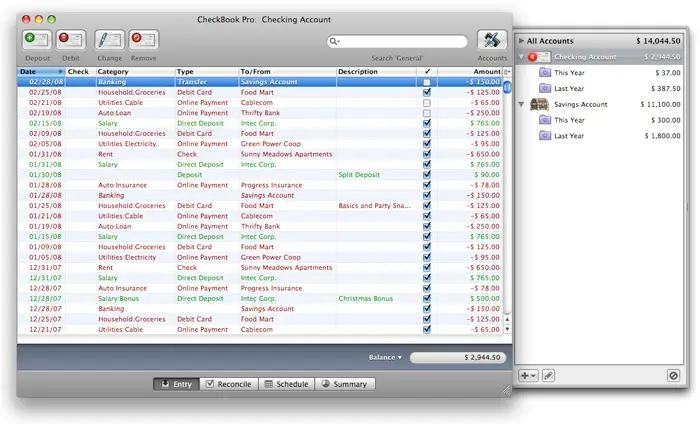Image resolution: width=700 pixels, height=424 pixels.
Task: Click the scrollbar down arrow
Action: tap(507, 329)
